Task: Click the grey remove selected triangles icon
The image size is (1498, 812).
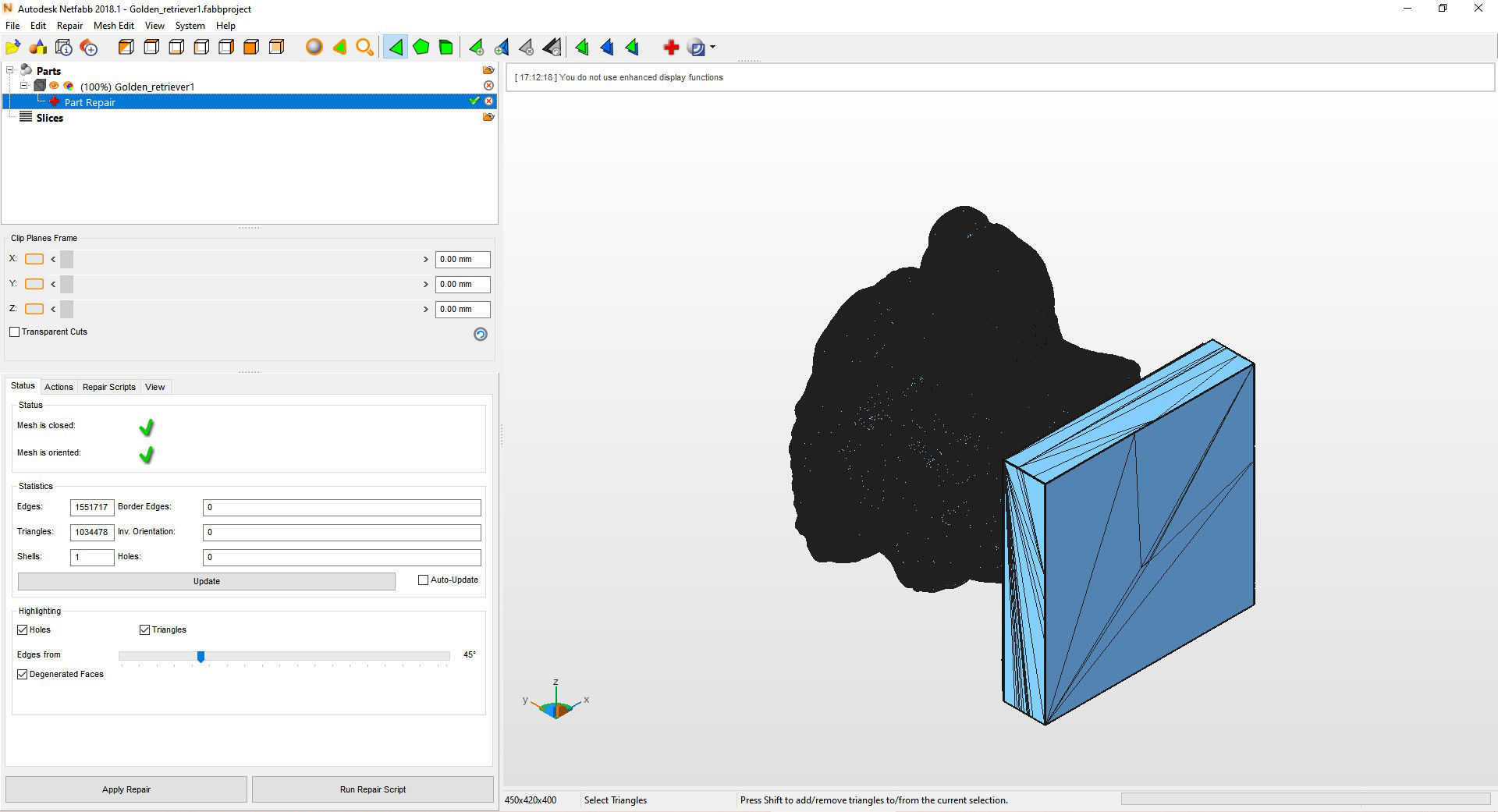Action: click(x=527, y=48)
